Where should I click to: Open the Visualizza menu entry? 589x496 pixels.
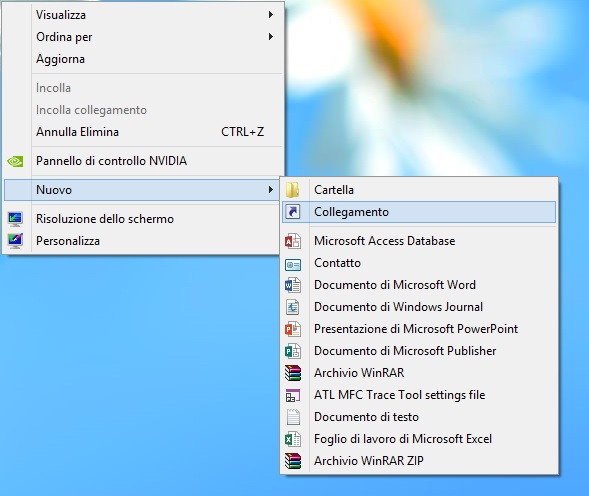143,15
